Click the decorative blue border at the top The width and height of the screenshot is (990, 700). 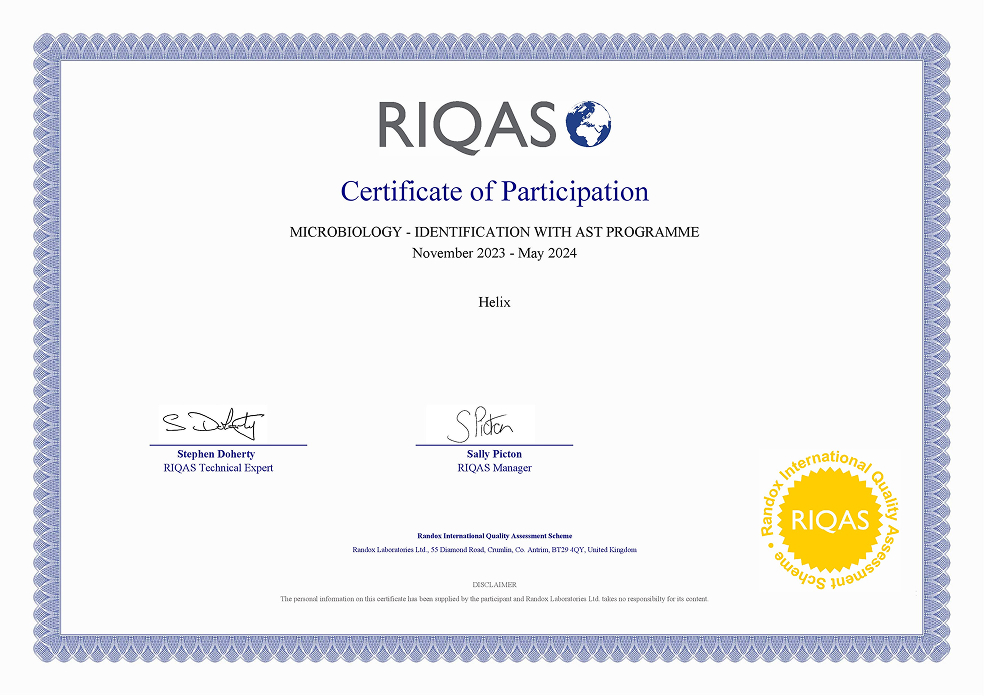coord(494,46)
